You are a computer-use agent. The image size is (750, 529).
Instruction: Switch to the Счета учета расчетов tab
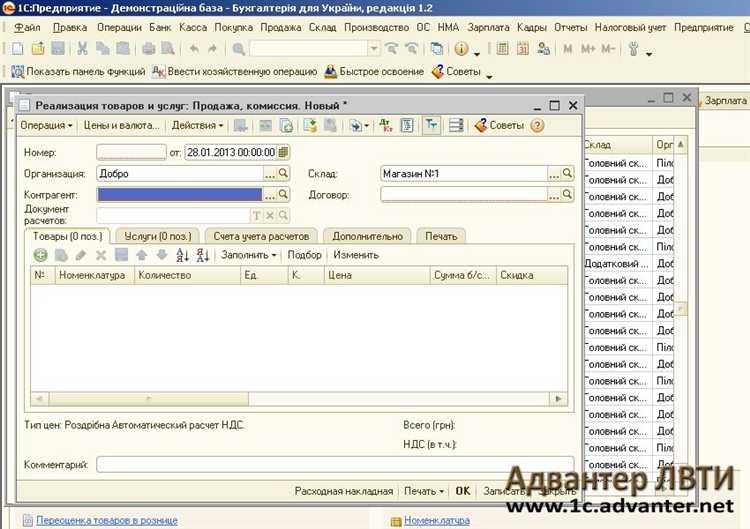261,236
